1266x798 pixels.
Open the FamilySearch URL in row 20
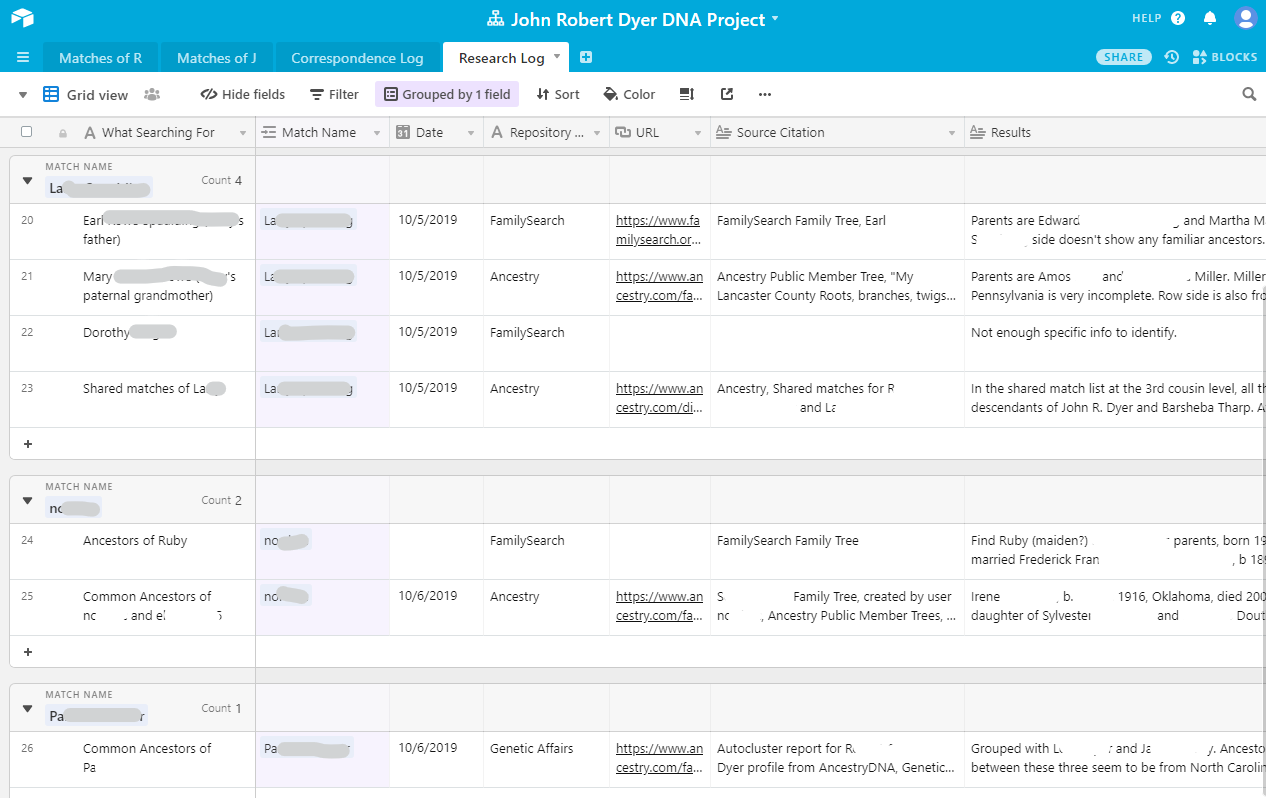[658, 230]
